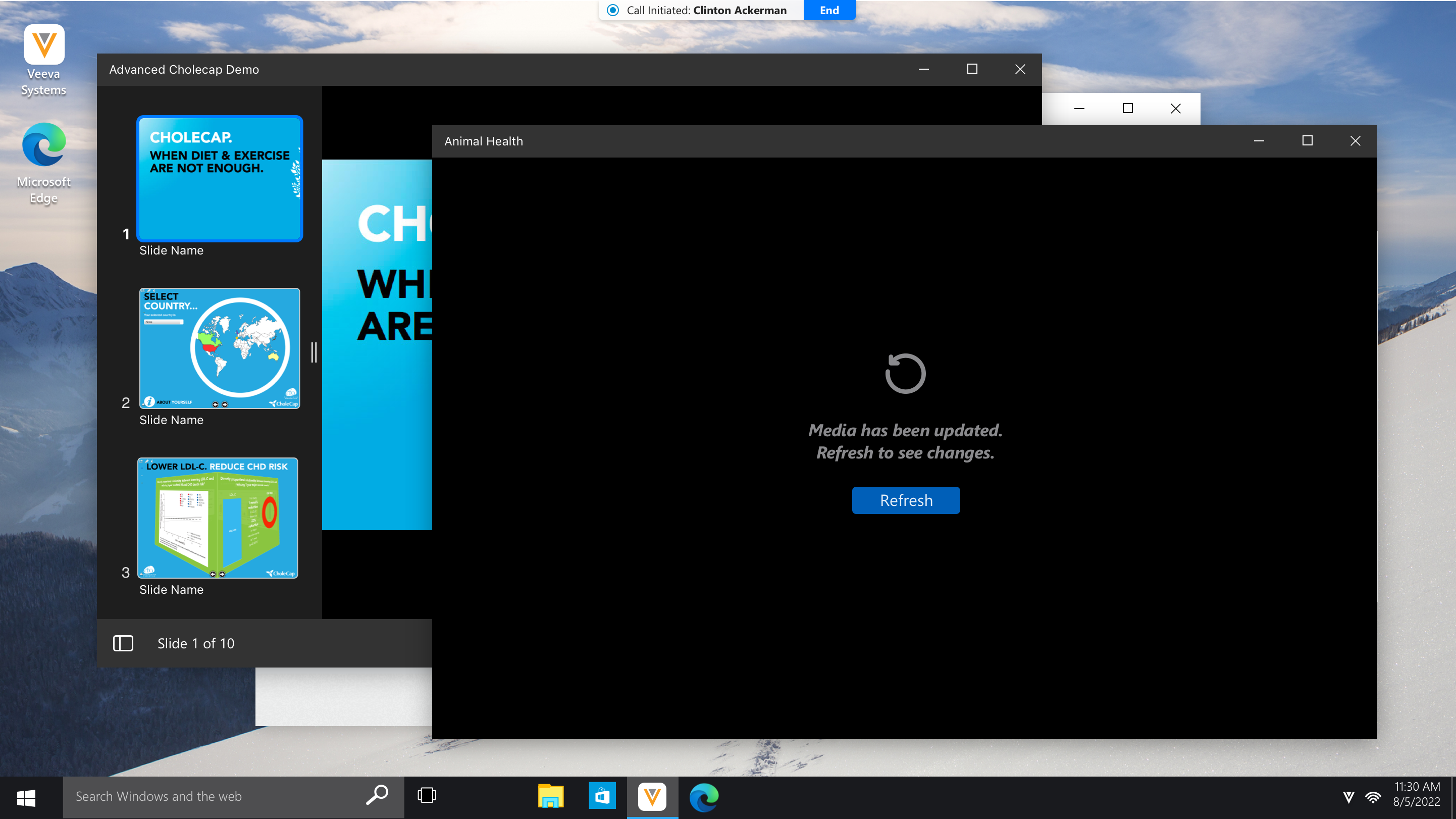Maximize the Animal Health window
This screenshot has width=1456, height=819.
[1307, 141]
